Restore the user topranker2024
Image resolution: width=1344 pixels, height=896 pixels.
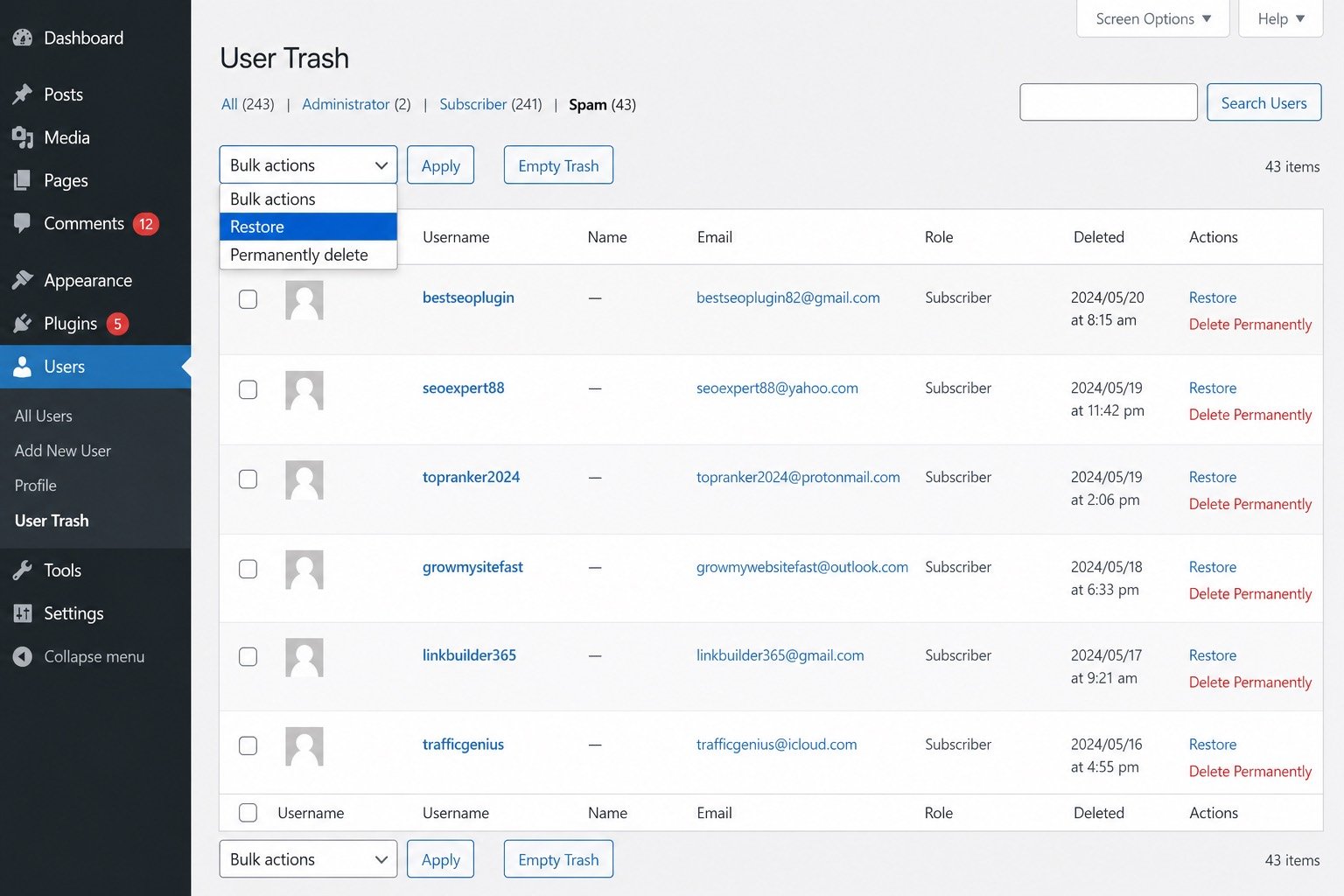(x=1213, y=477)
